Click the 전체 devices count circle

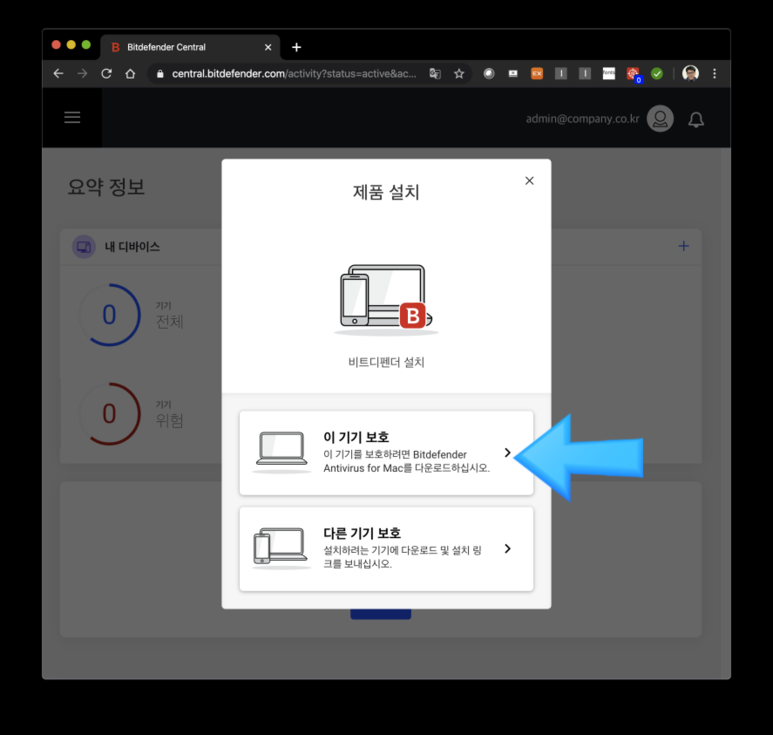pyautogui.click(x=109, y=315)
